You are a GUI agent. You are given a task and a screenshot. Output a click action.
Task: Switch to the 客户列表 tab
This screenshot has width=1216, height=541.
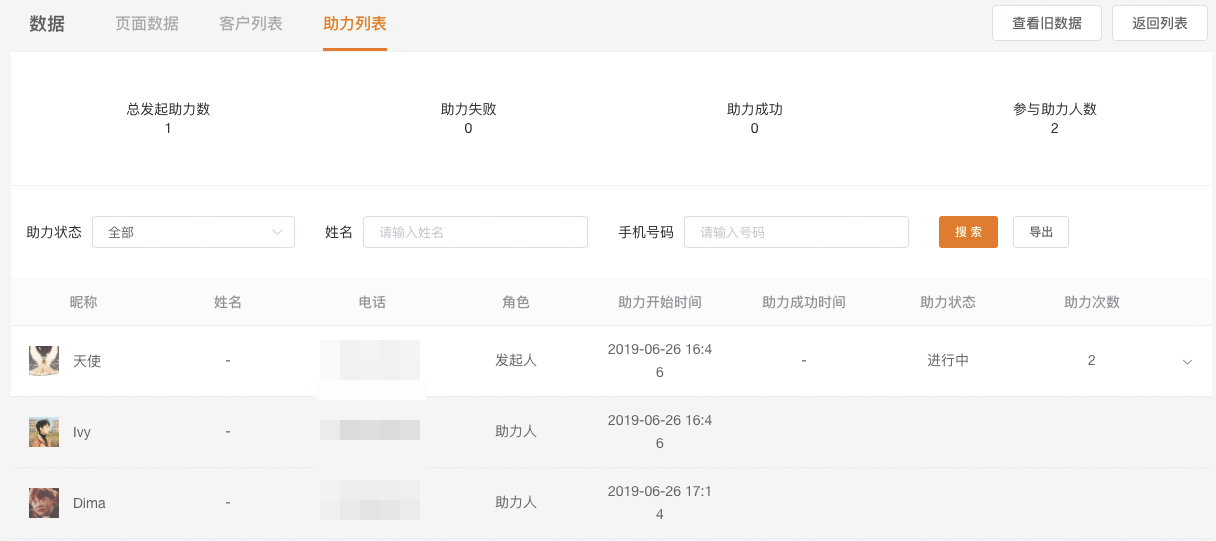(x=251, y=24)
